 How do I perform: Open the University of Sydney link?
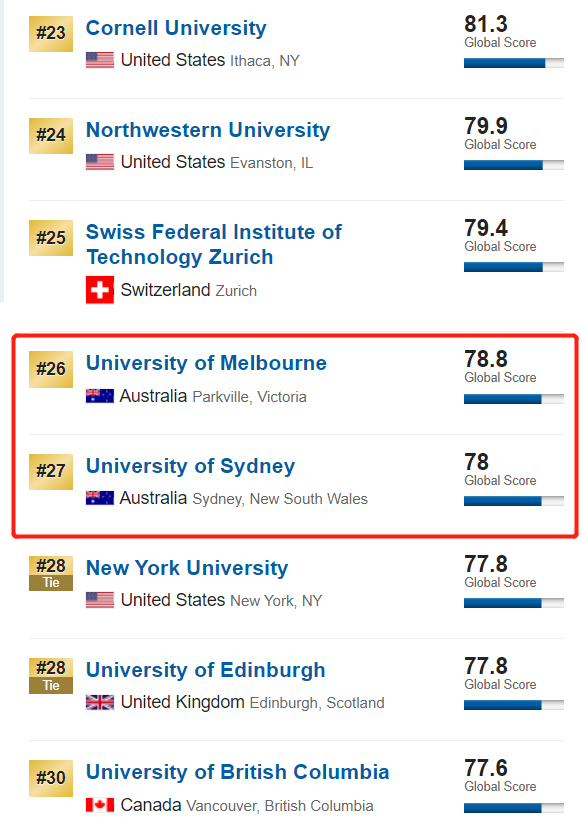coord(190,466)
